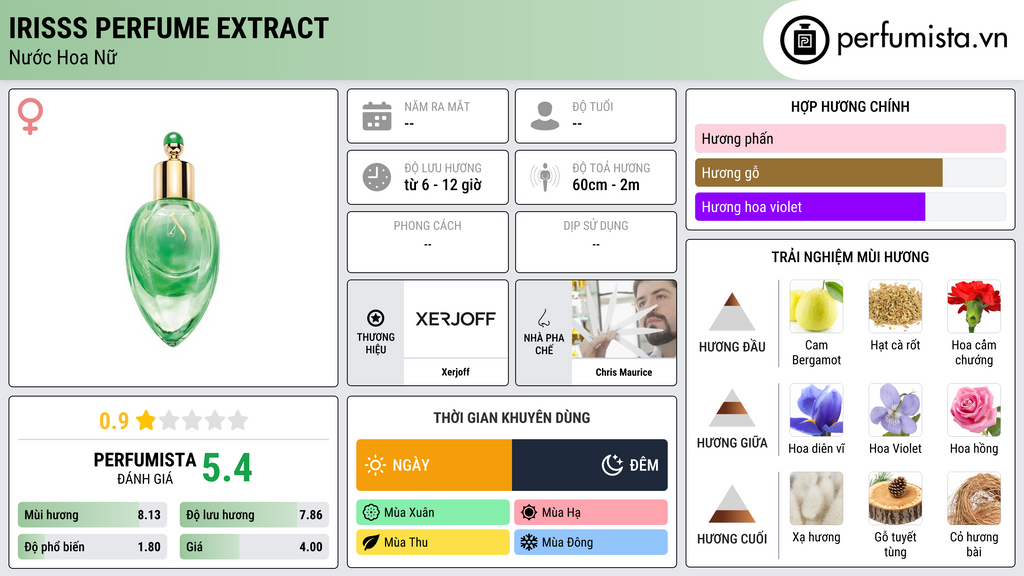Screen dimensions: 1024x576
Task: Click the sun icon beside Mùa Hạ
Action: point(529,513)
